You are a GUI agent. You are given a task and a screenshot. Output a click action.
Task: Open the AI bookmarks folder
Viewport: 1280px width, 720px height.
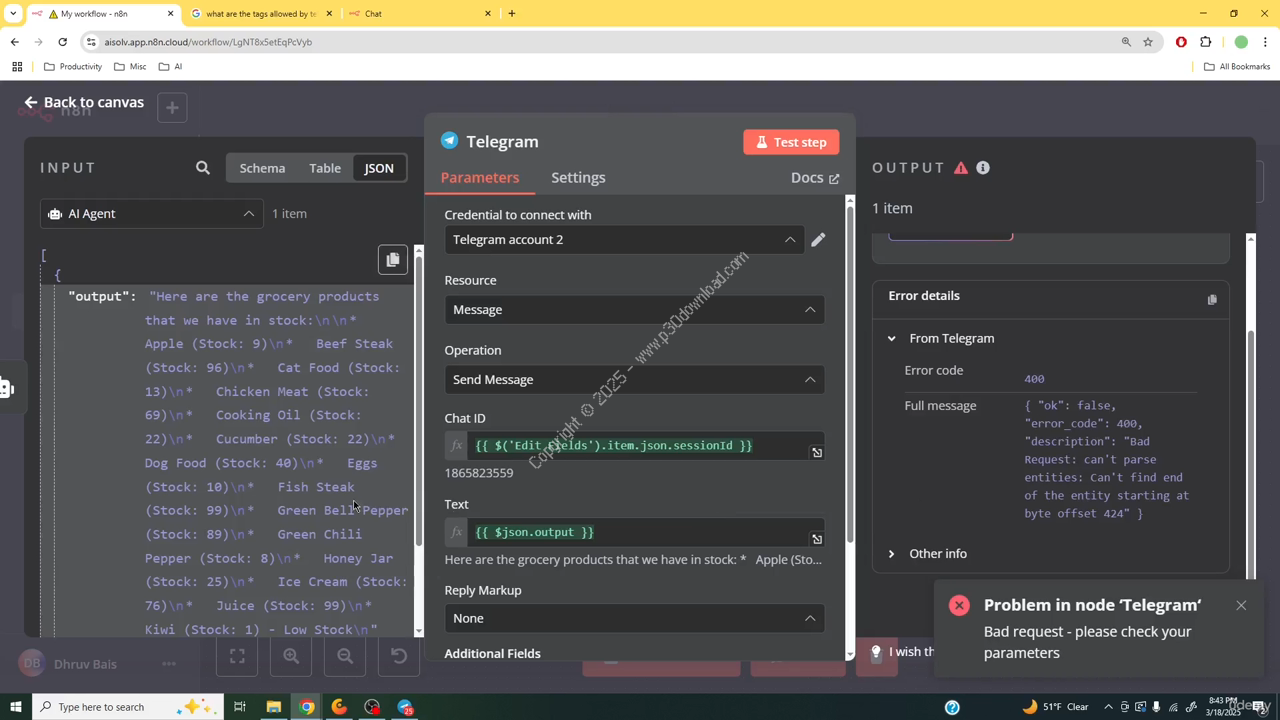click(x=170, y=67)
